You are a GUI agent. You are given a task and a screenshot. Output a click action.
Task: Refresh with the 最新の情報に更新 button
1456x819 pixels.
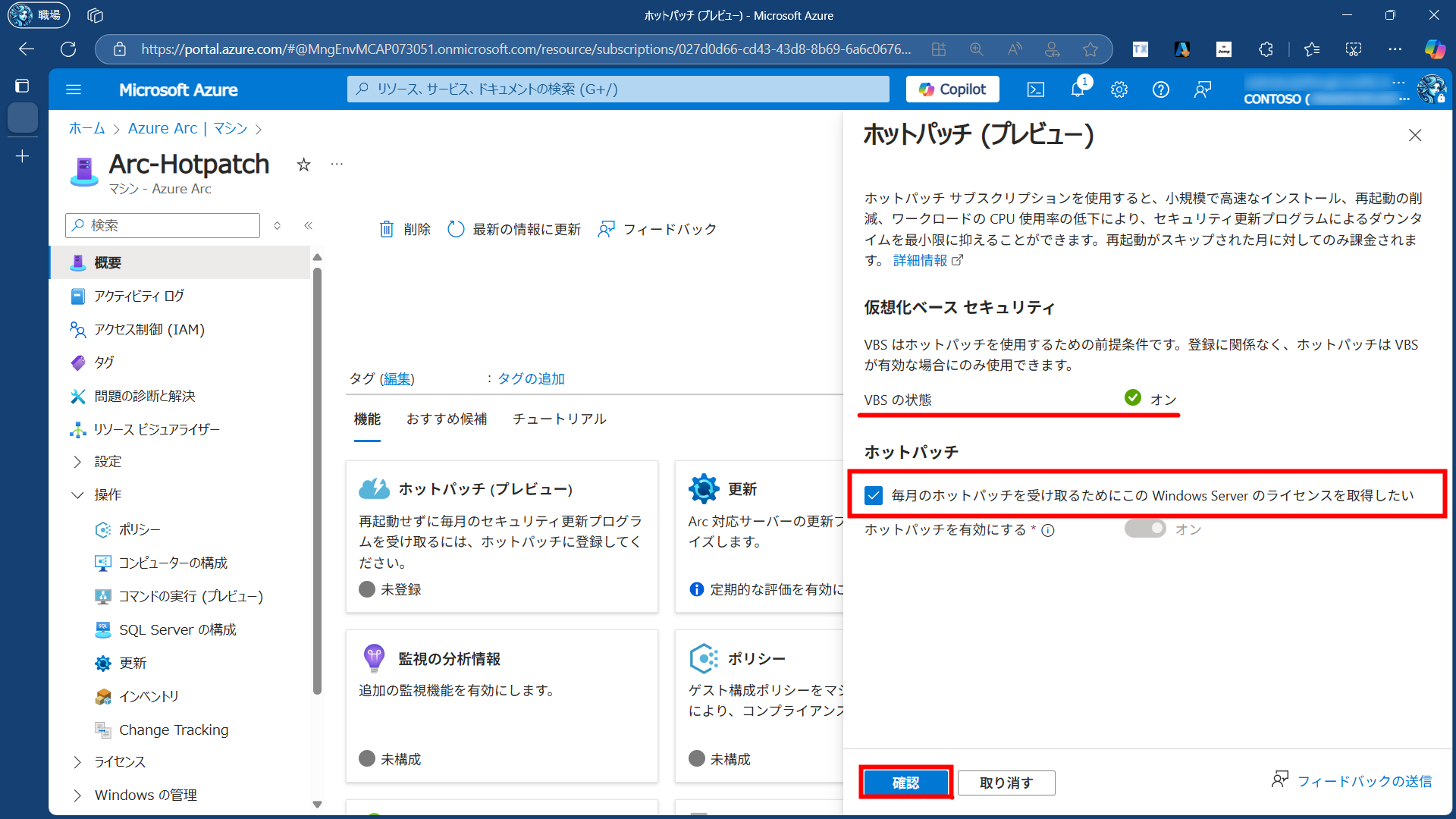[x=514, y=229]
